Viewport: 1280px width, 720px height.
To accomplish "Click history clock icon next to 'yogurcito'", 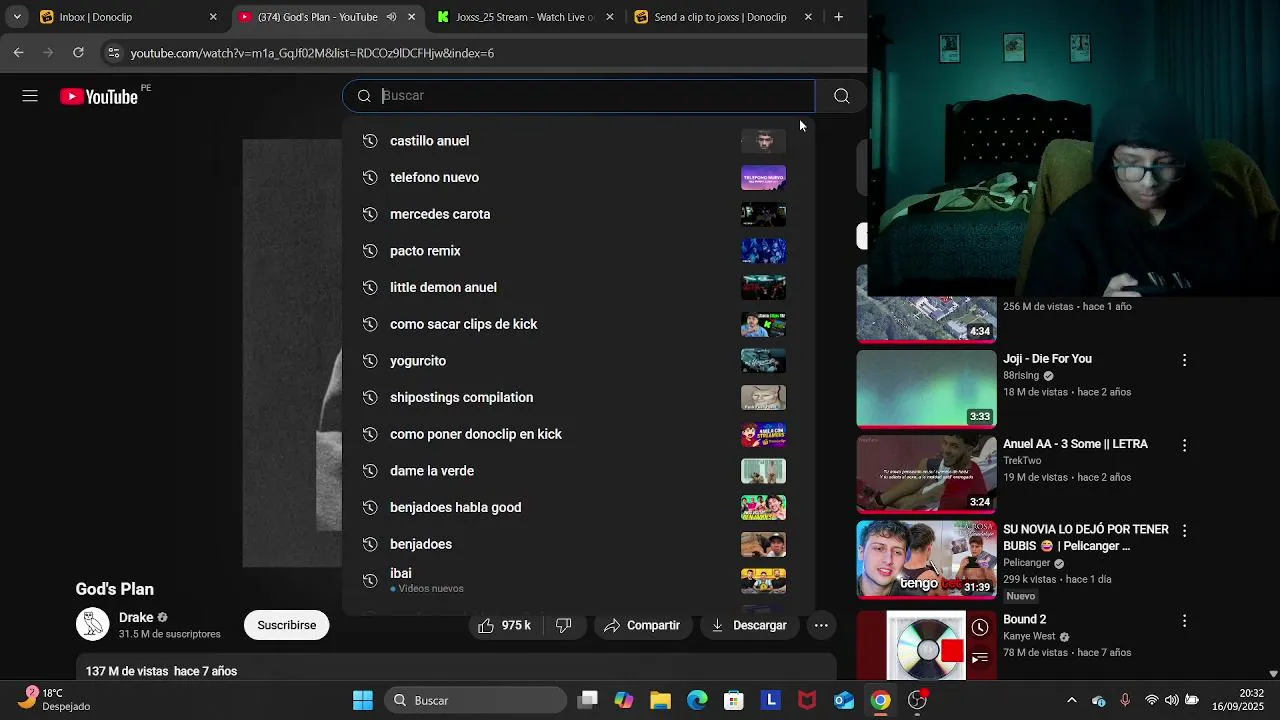I will click(370, 361).
